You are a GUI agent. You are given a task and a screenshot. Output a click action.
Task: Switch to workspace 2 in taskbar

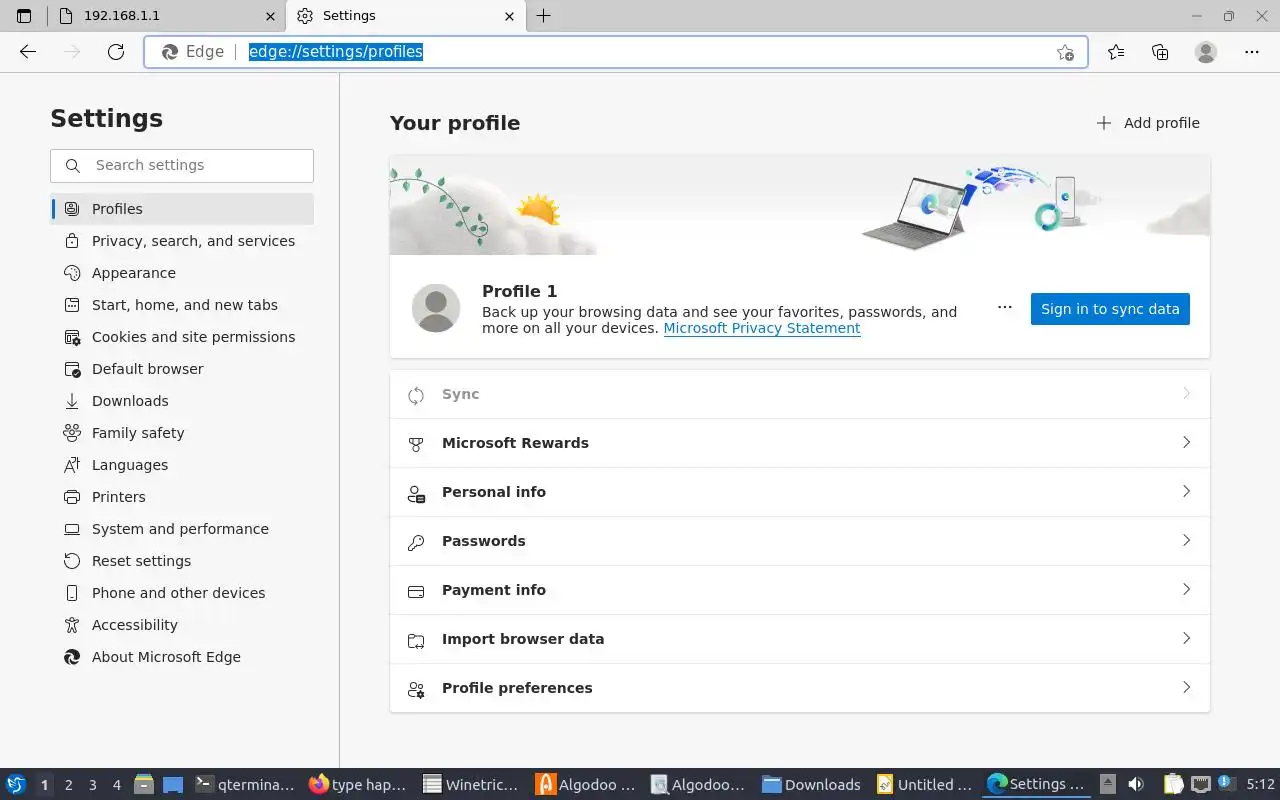coord(69,785)
